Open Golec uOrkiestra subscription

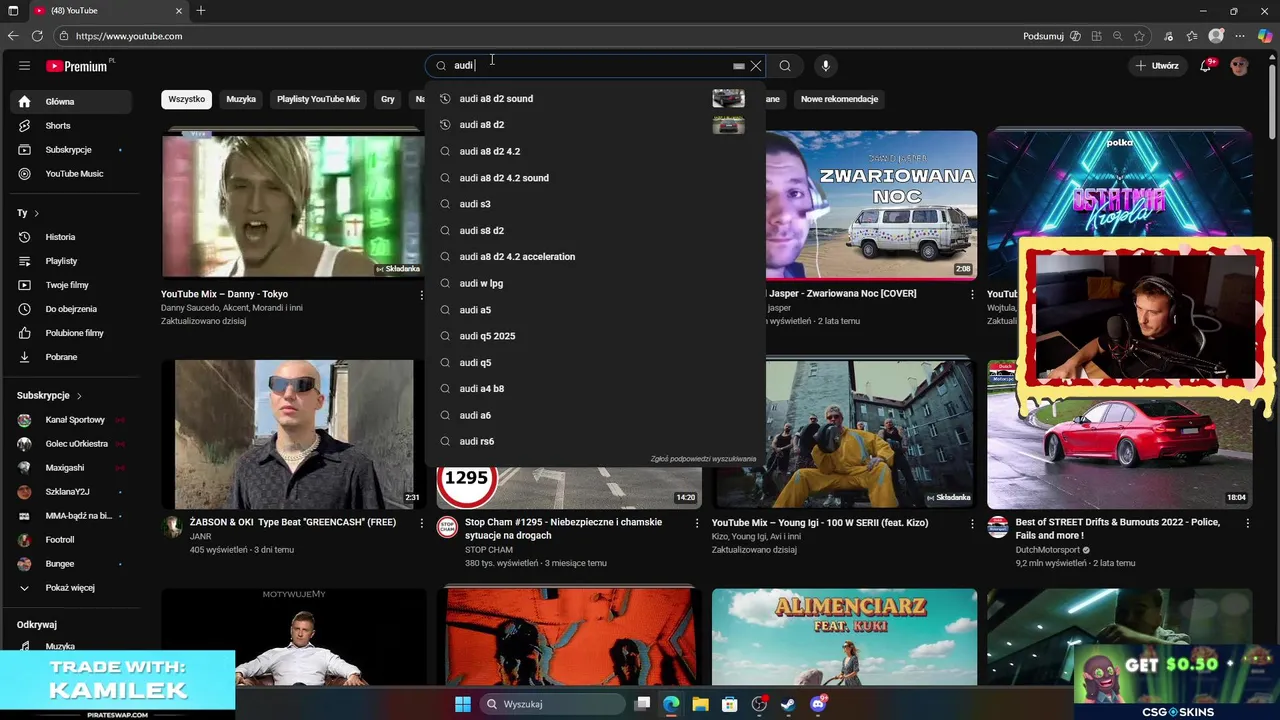pyautogui.click(x=71, y=444)
